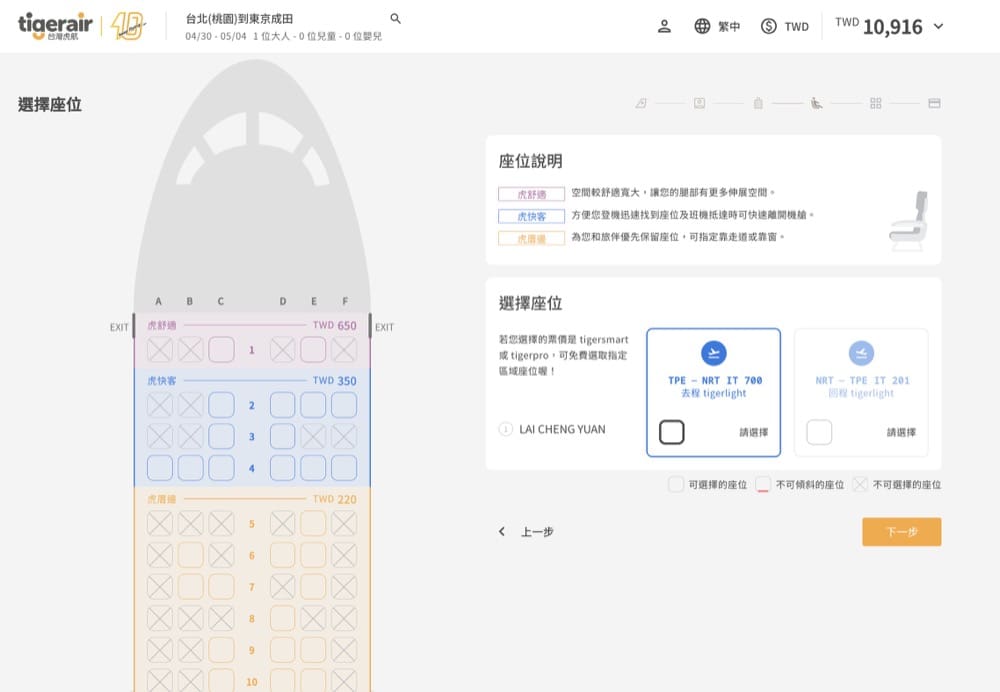Select seat 4A in row 4
Screen dimensions: 1000x692
(x=159, y=468)
